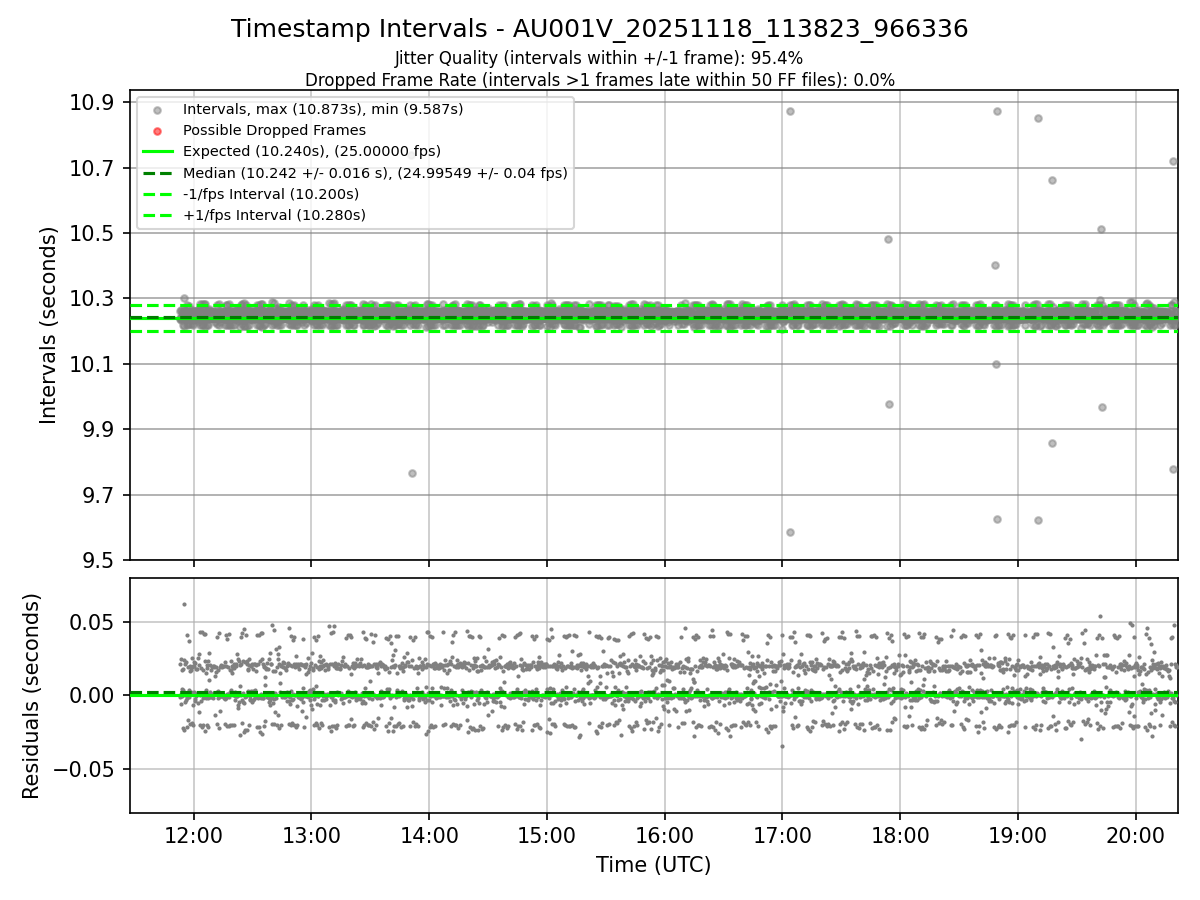Click the outlier point near 10.40s before 19:00
Viewport: 1200px width, 900px height.
pos(995,265)
